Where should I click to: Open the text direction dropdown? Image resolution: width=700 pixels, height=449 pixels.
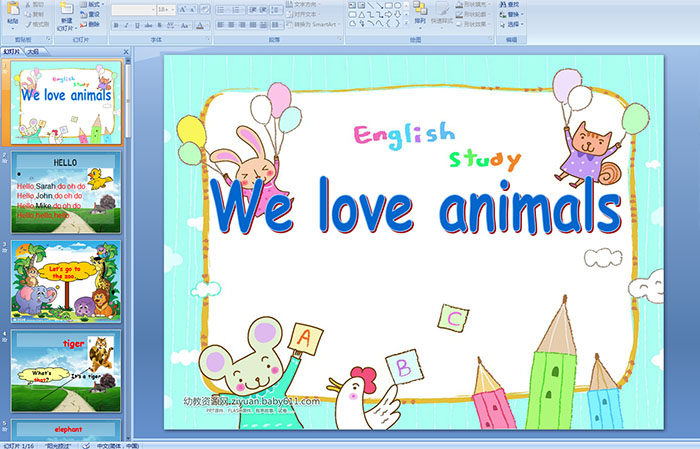304,4
